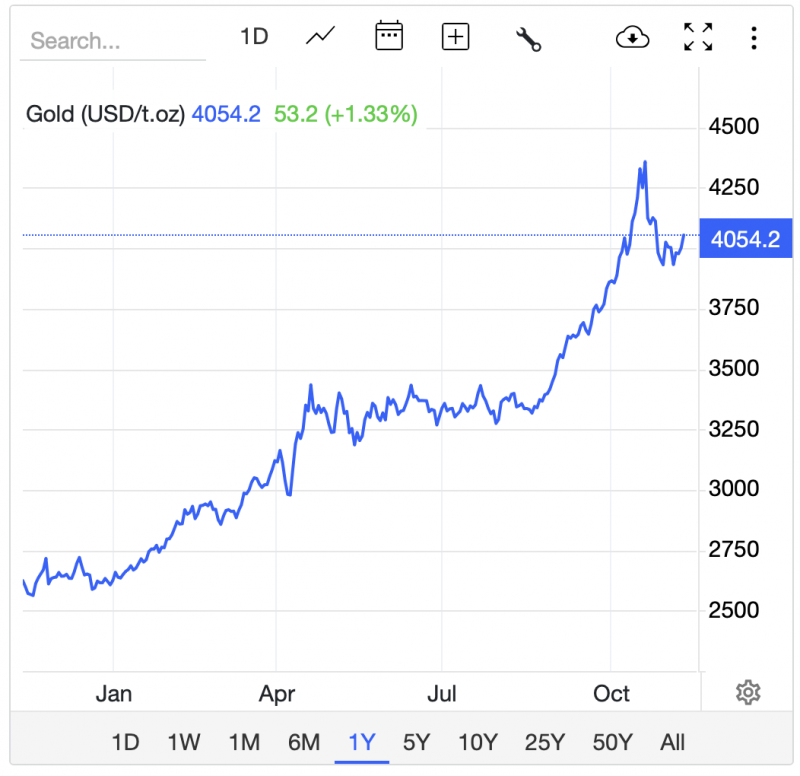Open the 1D interval dropdown
Screen dimensions: 800x776
point(254,38)
